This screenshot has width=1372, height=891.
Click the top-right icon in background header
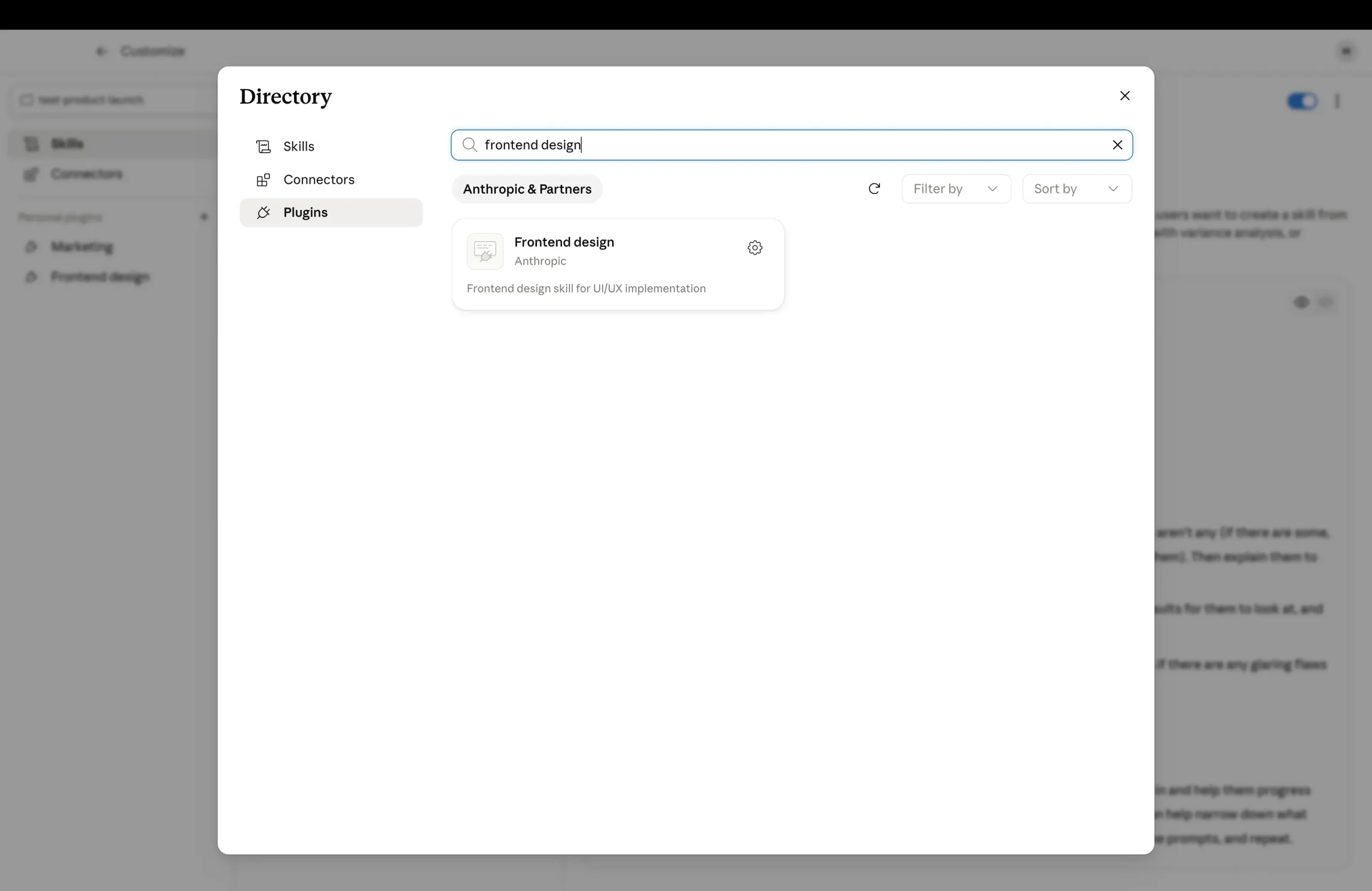[x=1346, y=51]
